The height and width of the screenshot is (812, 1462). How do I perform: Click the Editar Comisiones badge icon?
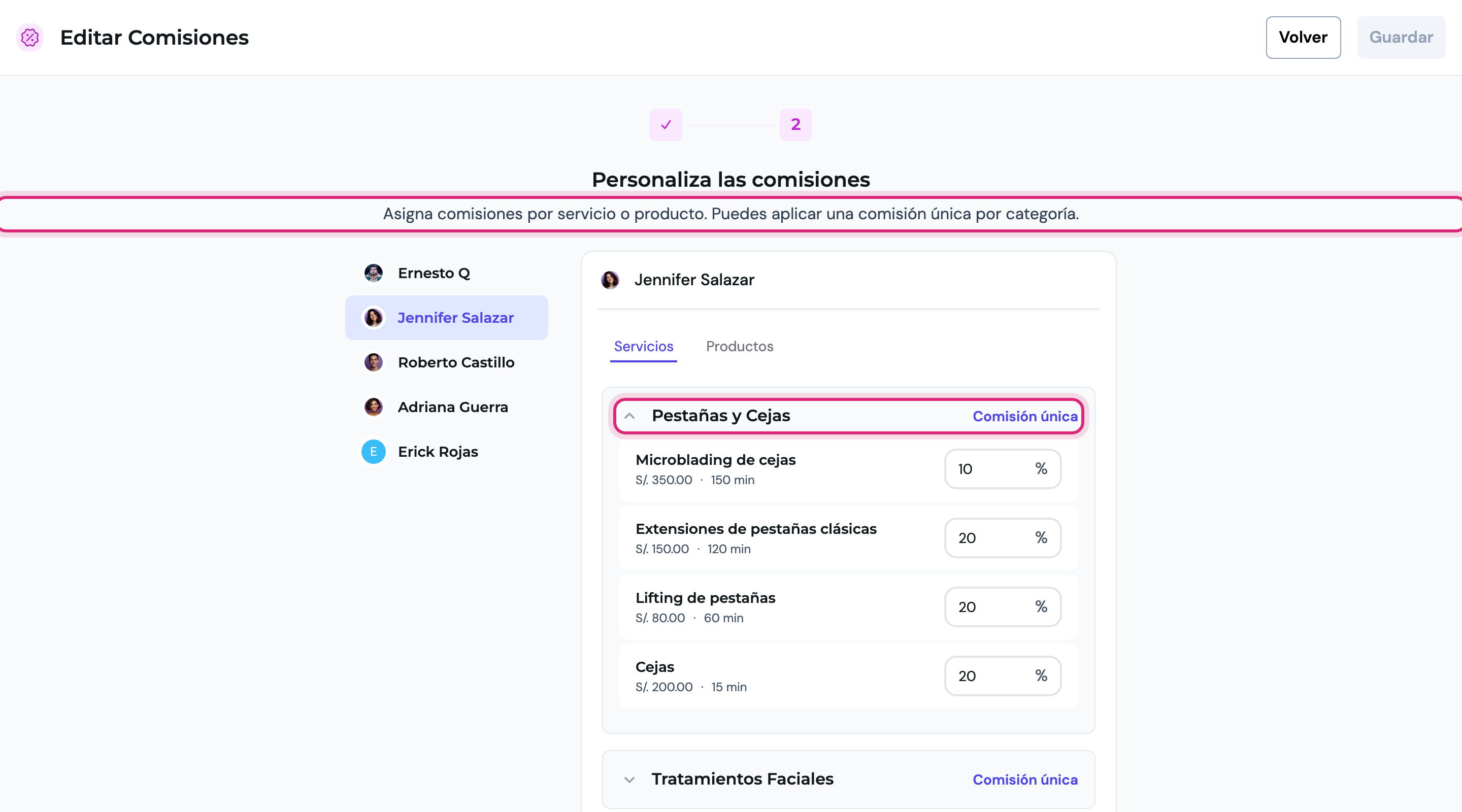pyautogui.click(x=29, y=38)
